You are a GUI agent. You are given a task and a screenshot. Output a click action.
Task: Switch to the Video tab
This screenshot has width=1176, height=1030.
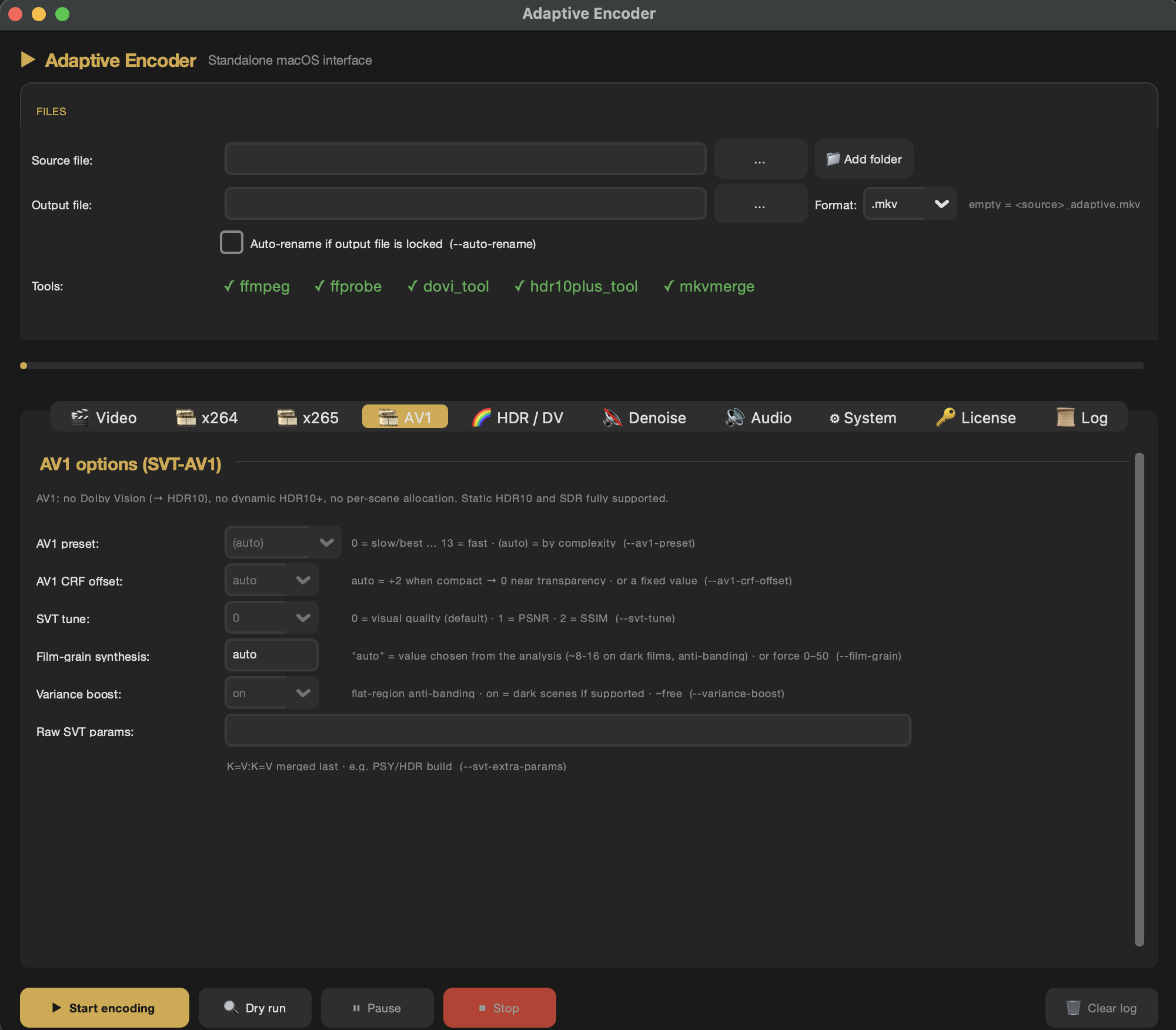103,417
